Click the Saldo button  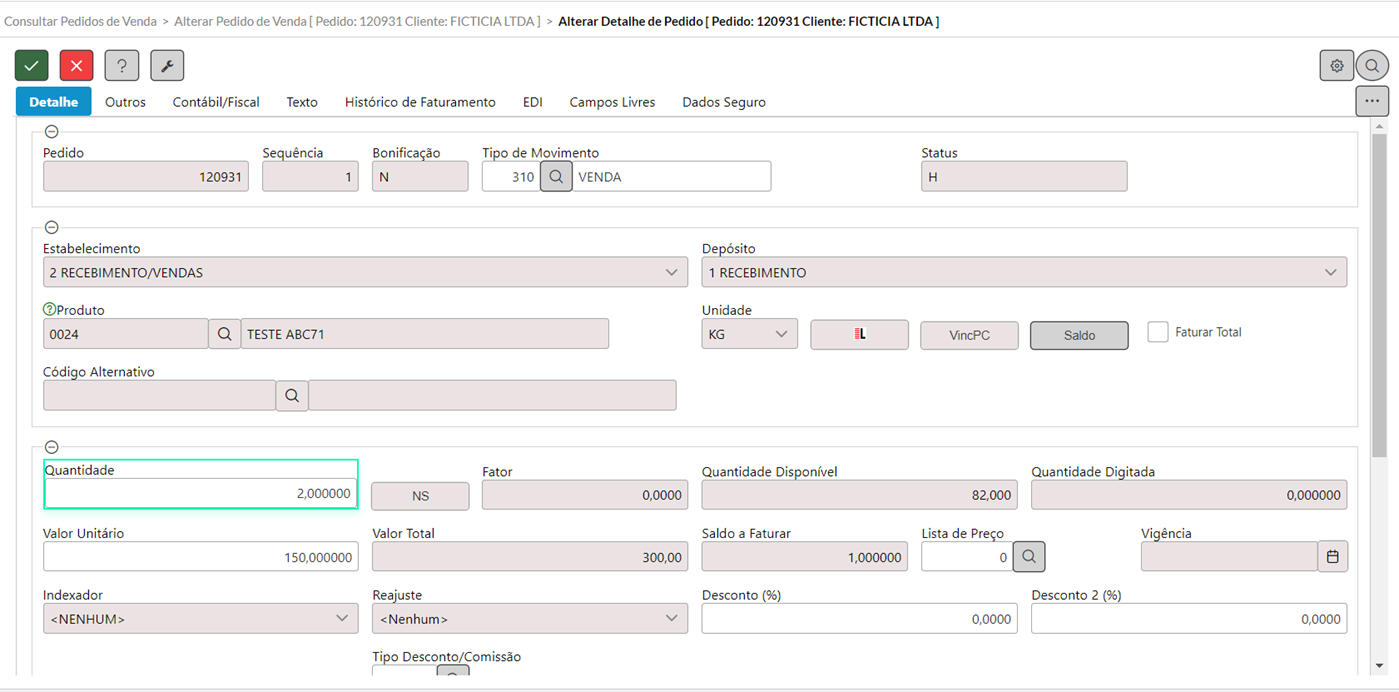(x=1079, y=336)
